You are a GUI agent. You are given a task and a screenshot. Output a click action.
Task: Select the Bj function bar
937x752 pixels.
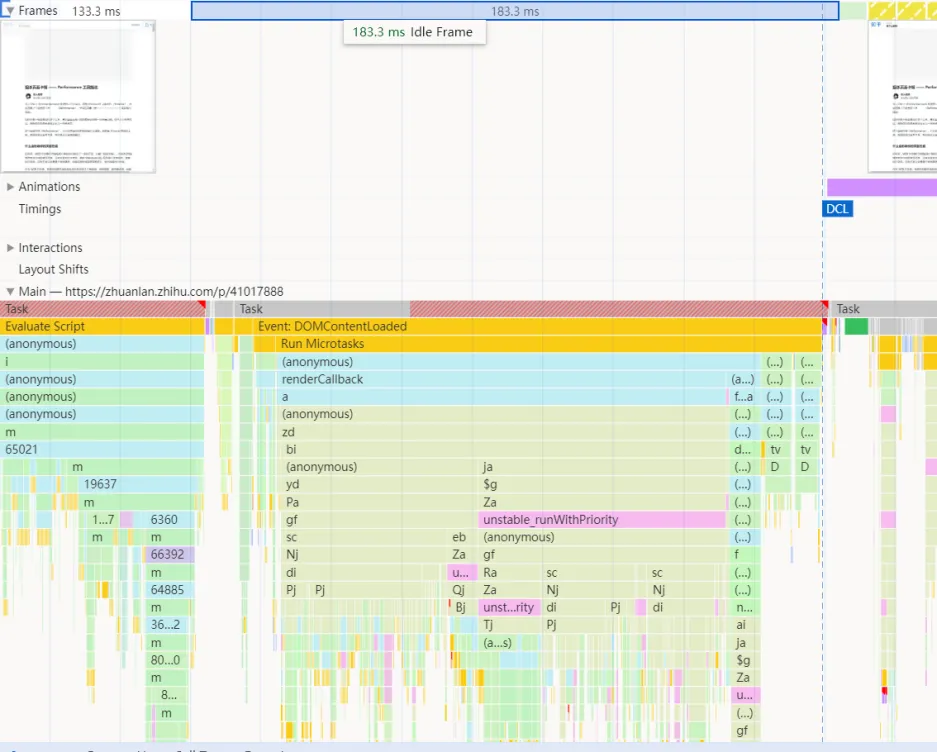pos(464,607)
